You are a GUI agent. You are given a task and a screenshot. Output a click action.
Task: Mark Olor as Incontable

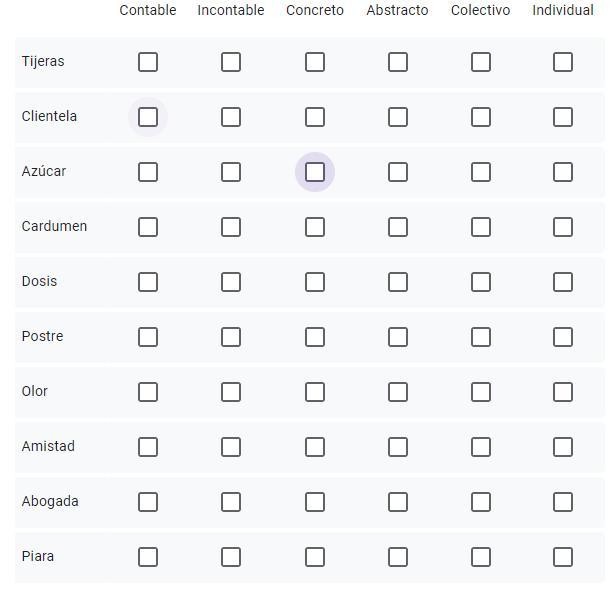coord(231,392)
